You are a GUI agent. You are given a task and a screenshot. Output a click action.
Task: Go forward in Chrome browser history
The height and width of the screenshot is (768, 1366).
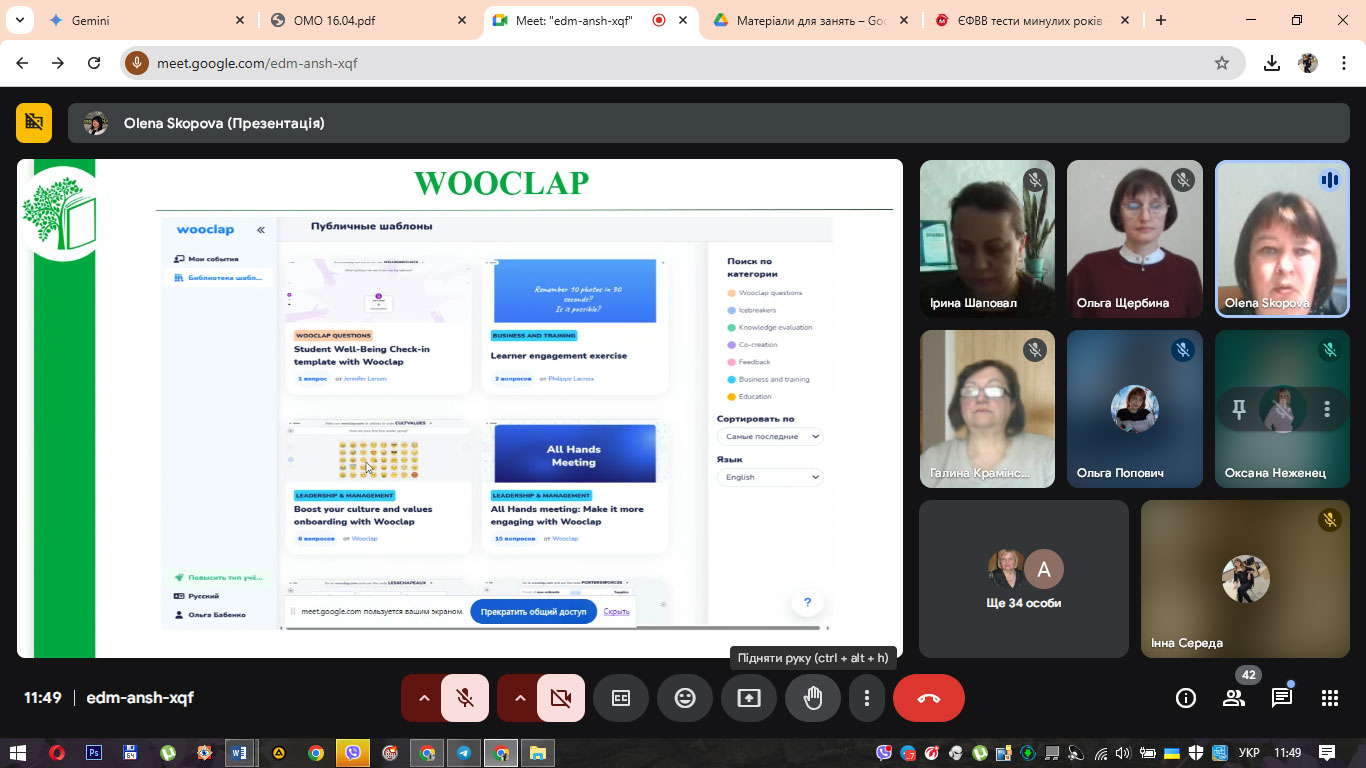coord(58,63)
